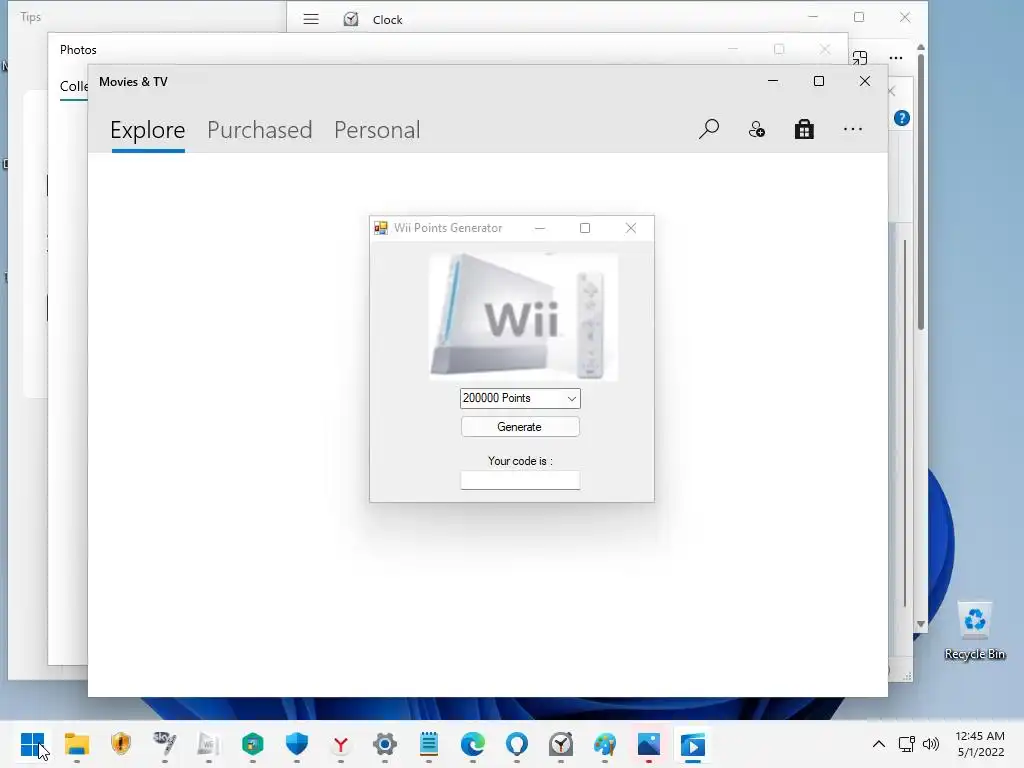The height and width of the screenshot is (768, 1024).
Task: Show hidden system tray icons
Action: point(879,744)
